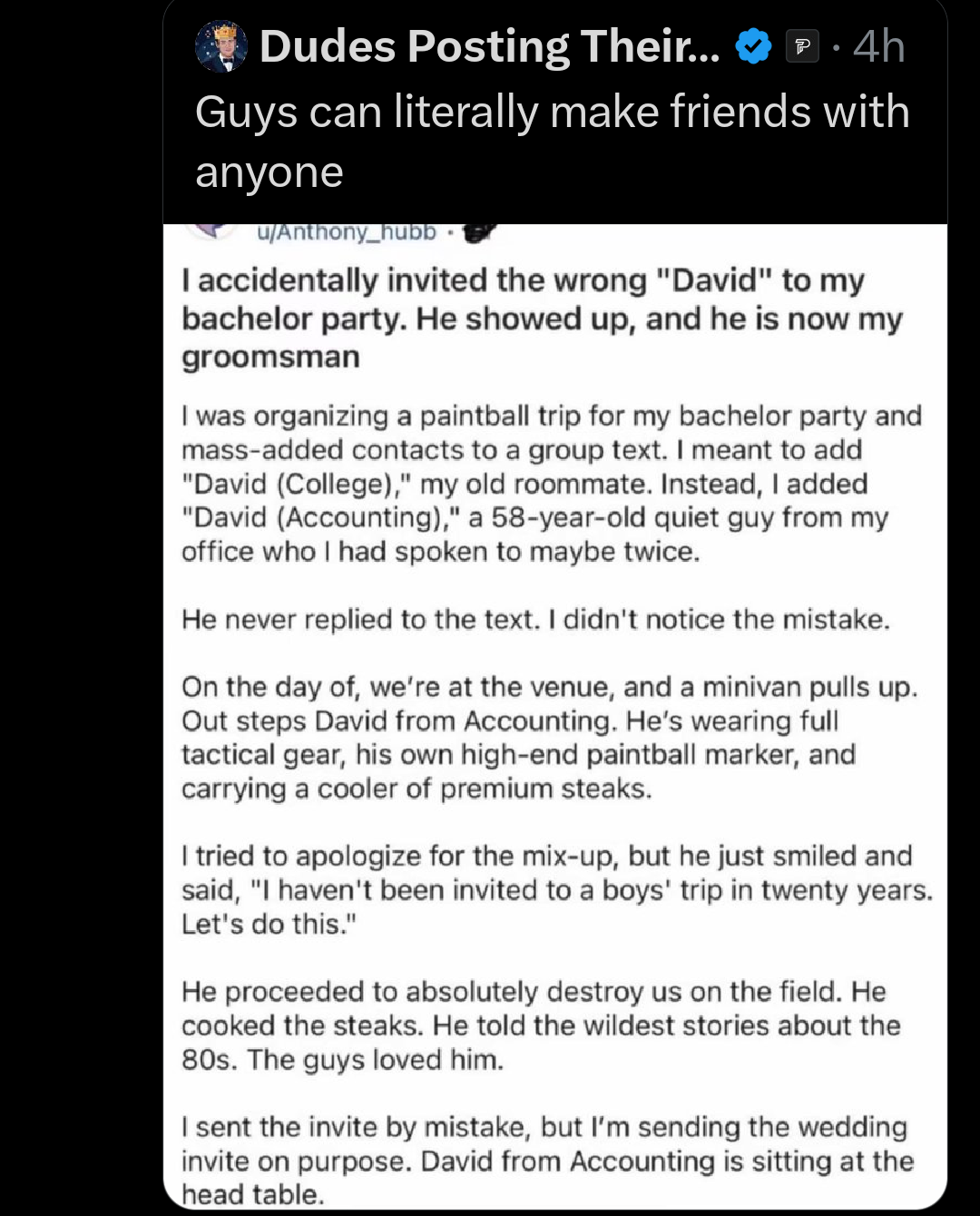Click the 4h timestamp link

pos(877,45)
